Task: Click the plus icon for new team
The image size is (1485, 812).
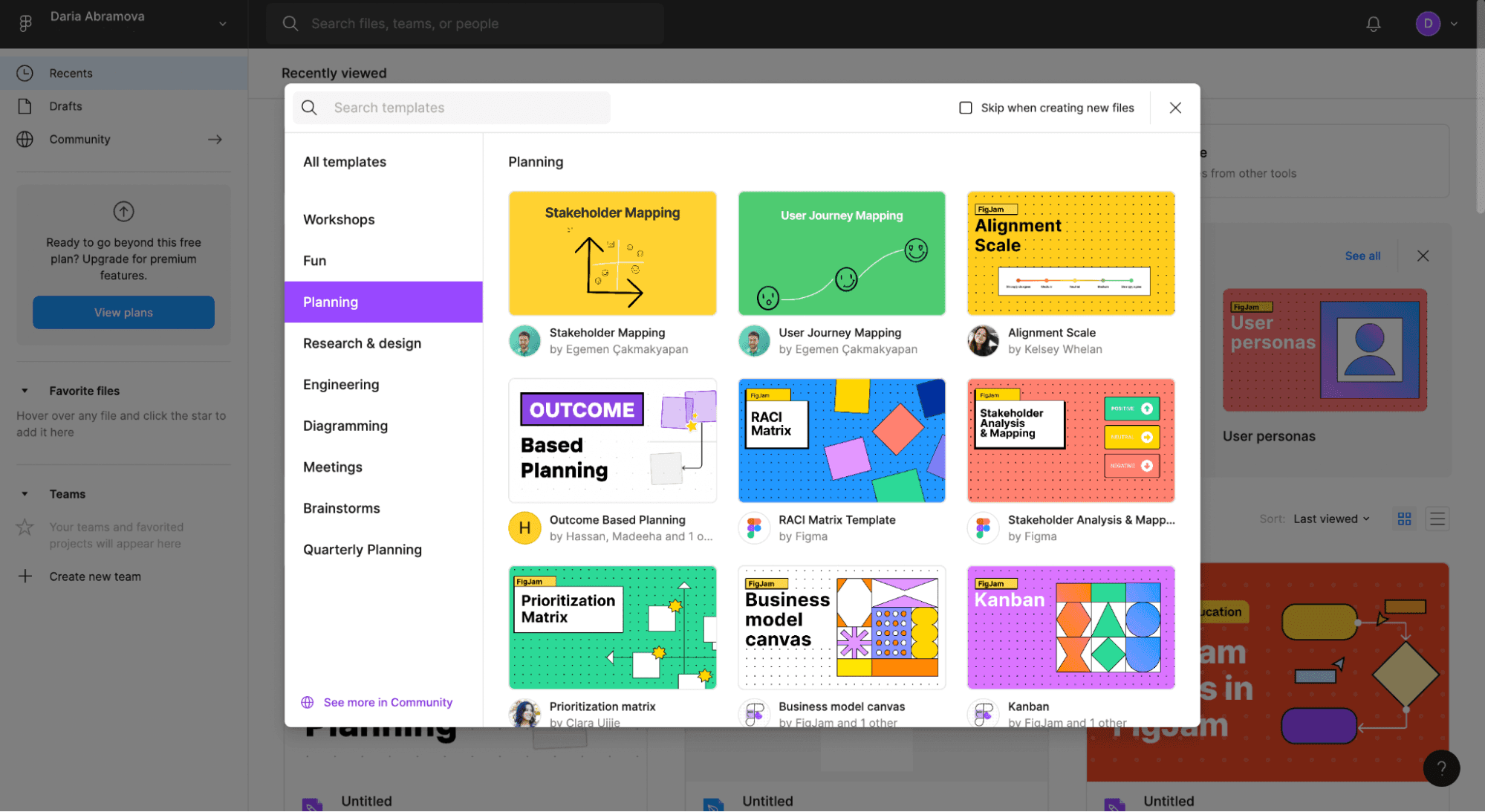Action: click(25, 576)
